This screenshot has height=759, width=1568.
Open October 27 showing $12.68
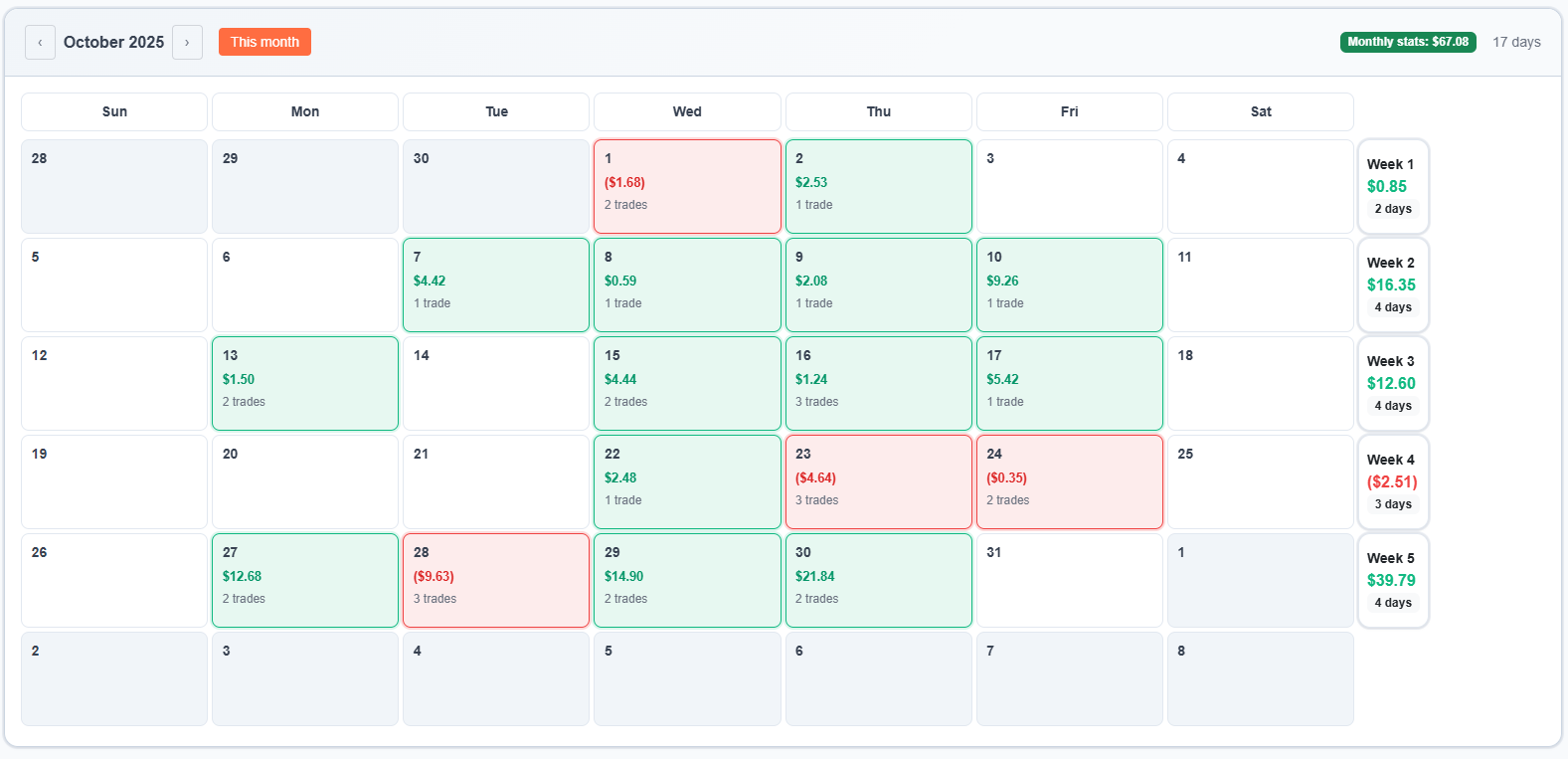(x=304, y=580)
